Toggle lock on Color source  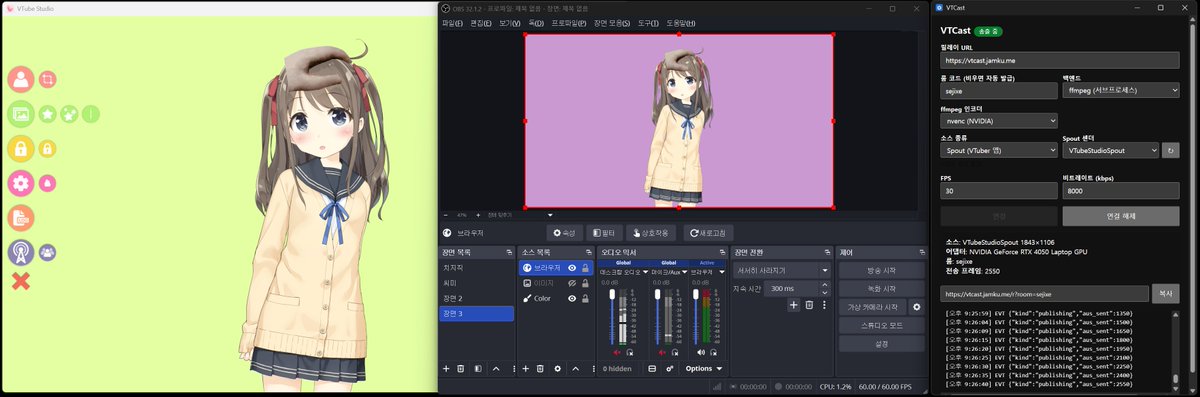click(x=585, y=298)
